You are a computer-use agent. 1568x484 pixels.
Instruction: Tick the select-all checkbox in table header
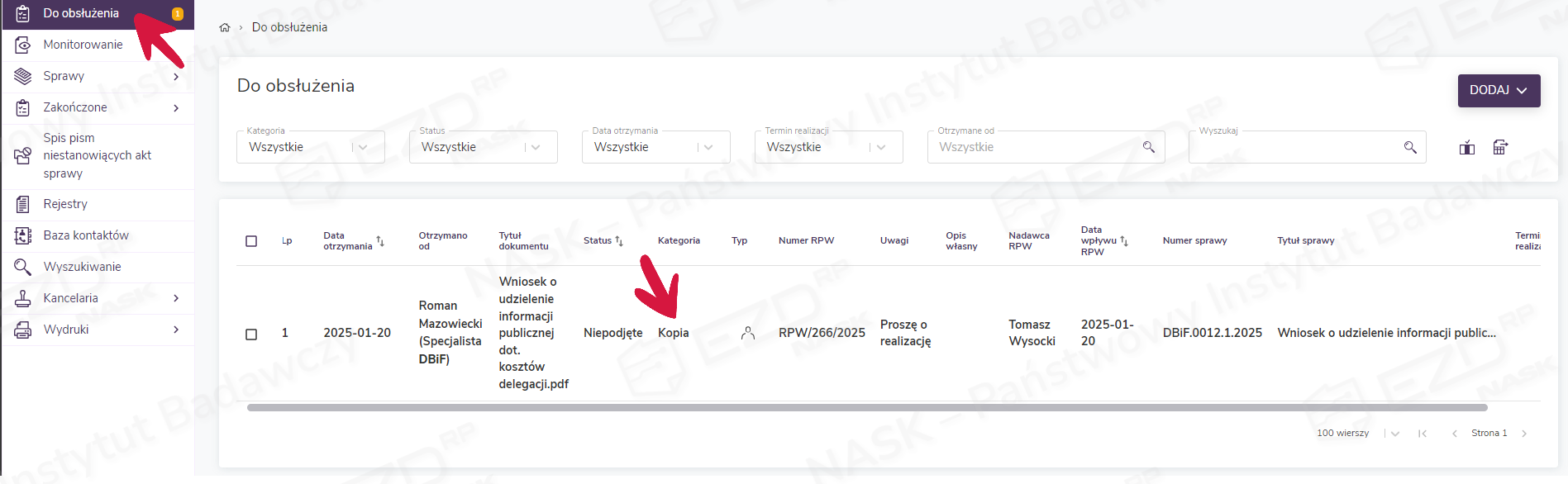click(251, 241)
